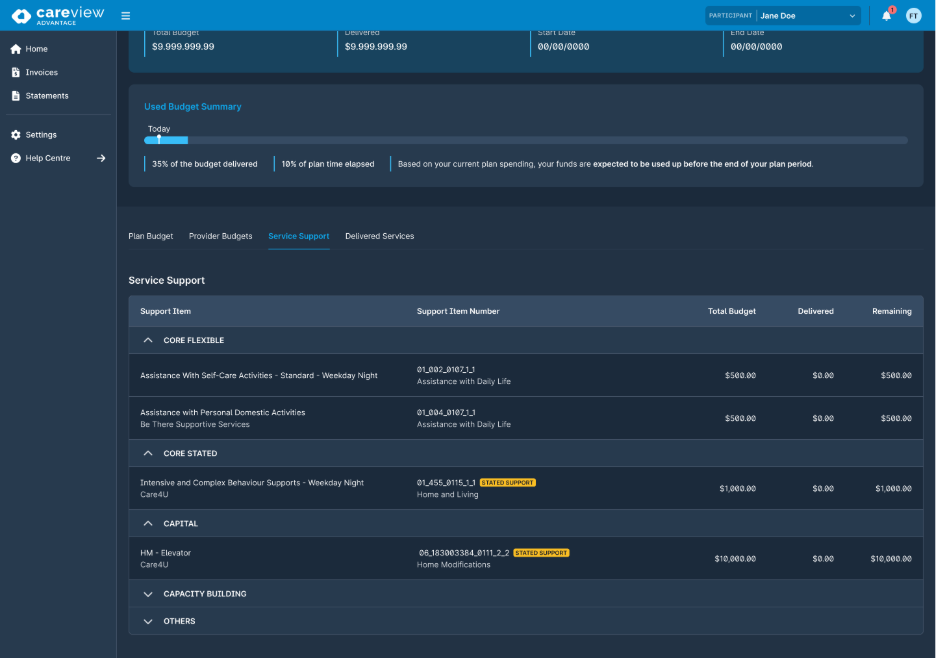The height and width of the screenshot is (658, 936).
Task: Expand the Capacity Building section
Action: 148,594
